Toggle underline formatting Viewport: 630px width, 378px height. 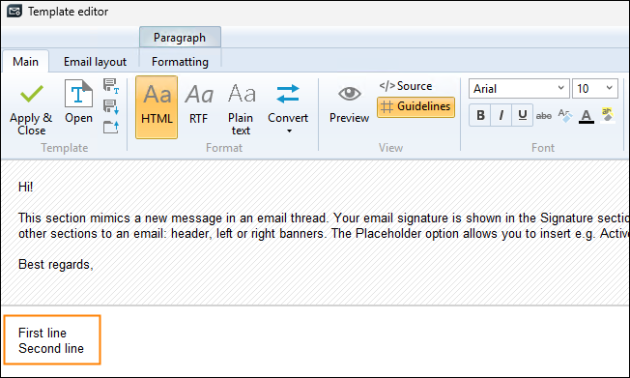pos(522,116)
